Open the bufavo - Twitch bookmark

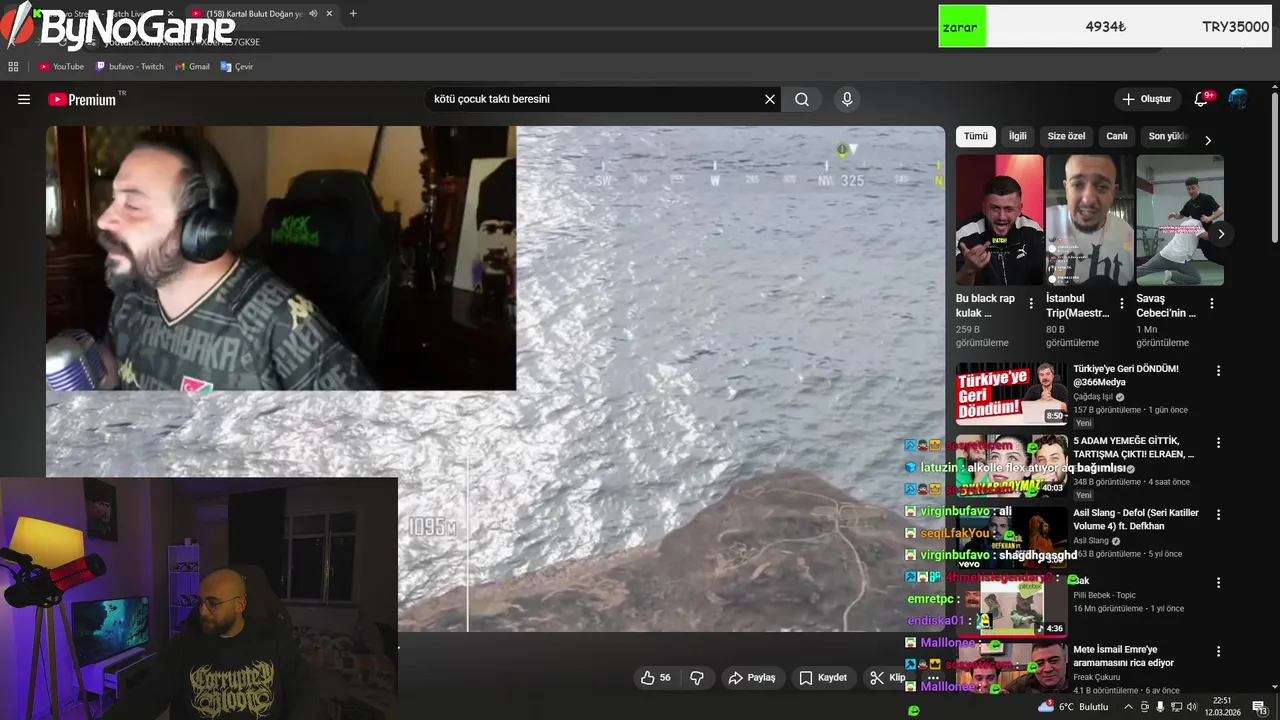pos(130,67)
